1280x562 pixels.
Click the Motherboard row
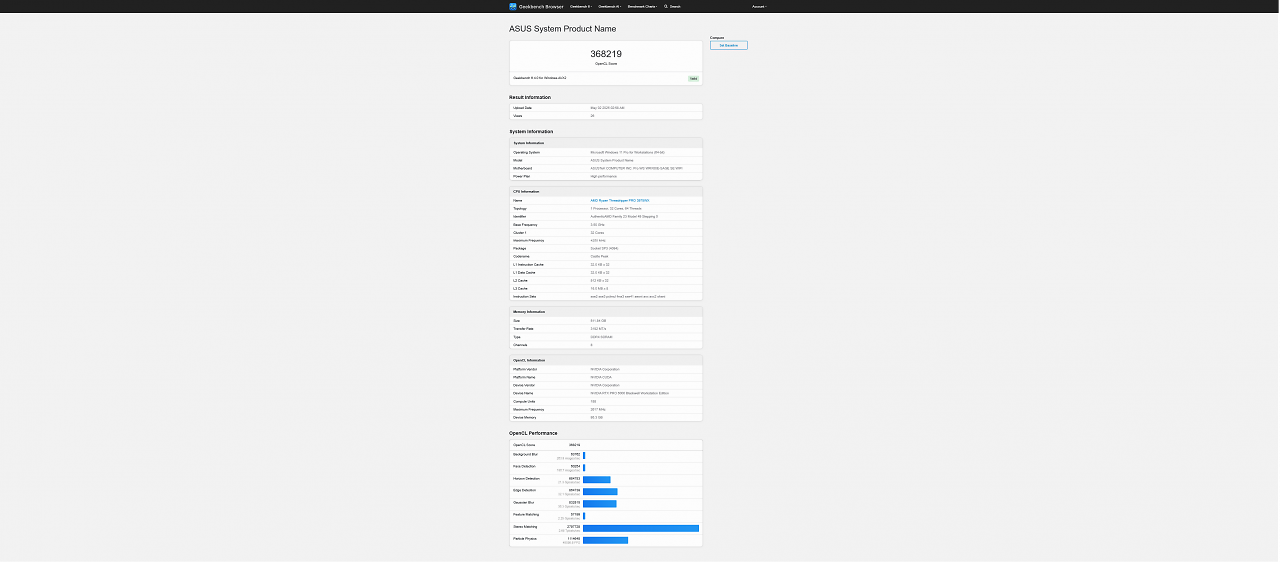(x=606, y=168)
